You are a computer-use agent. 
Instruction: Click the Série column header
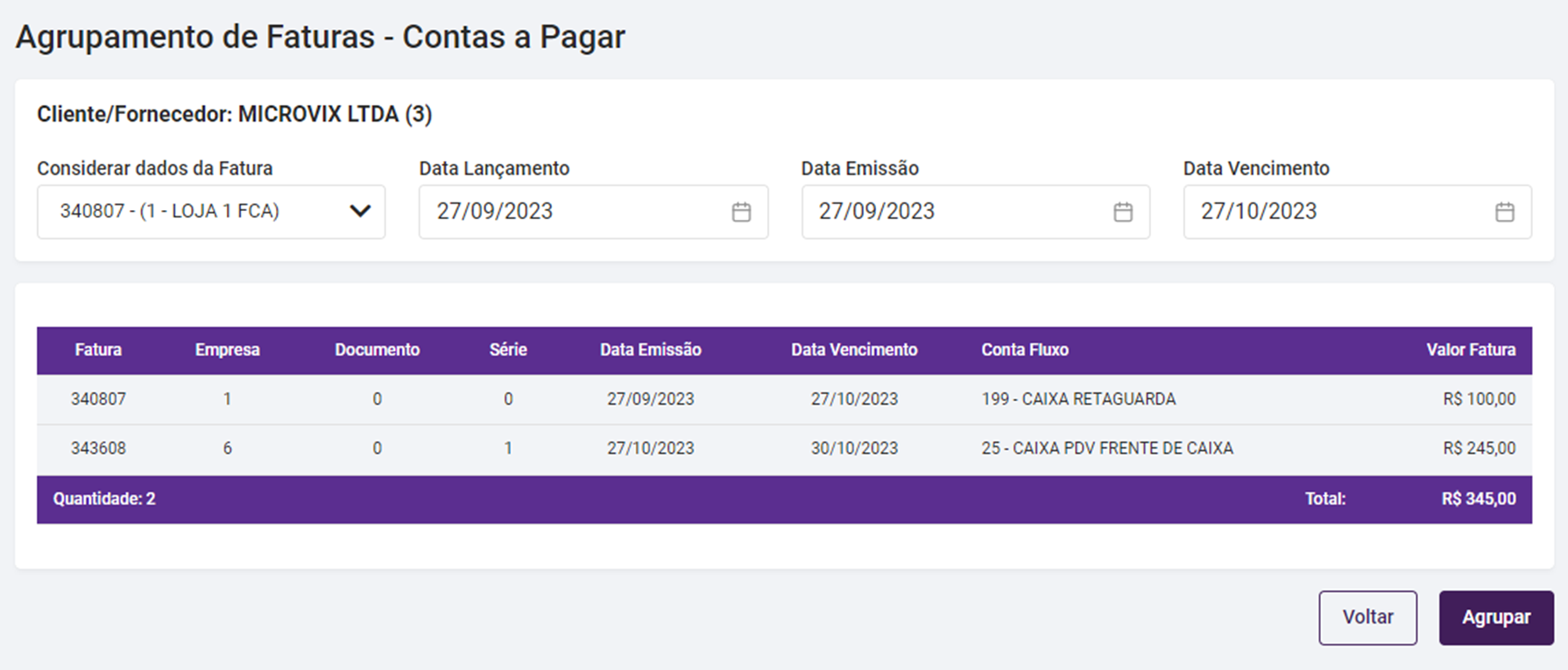pos(508,350)
